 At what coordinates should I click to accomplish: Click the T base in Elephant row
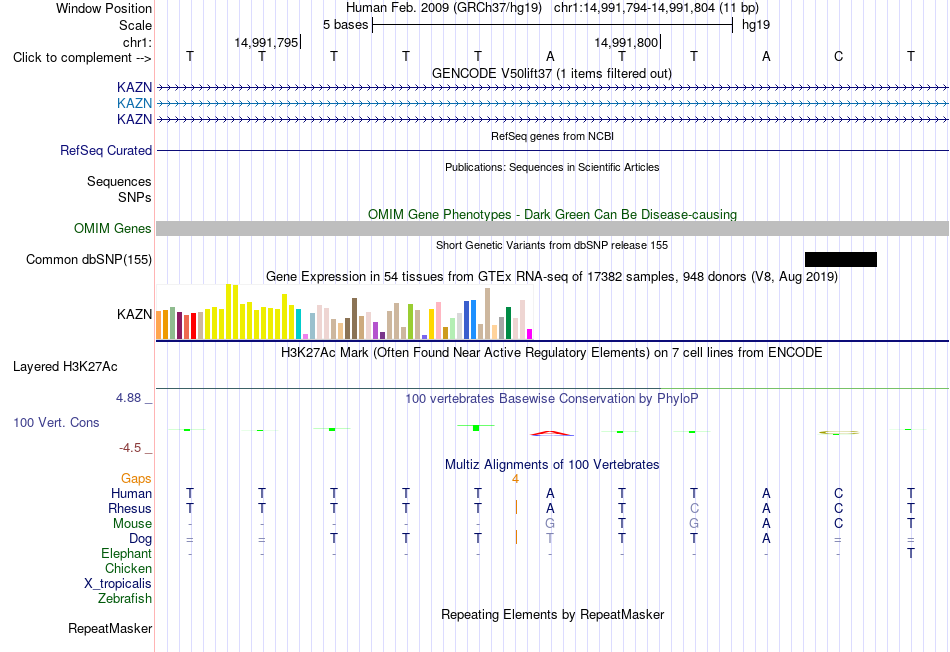[911, 553]
